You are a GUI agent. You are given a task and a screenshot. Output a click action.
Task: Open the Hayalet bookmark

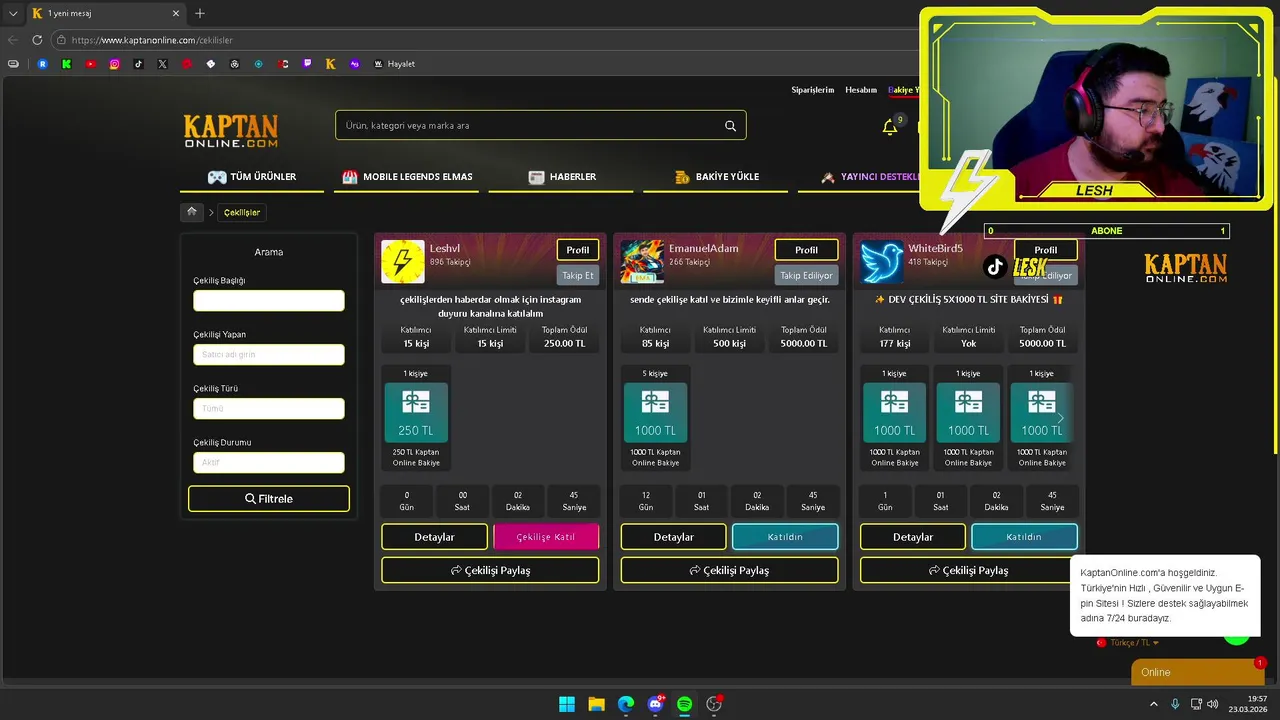click(394, 64)
